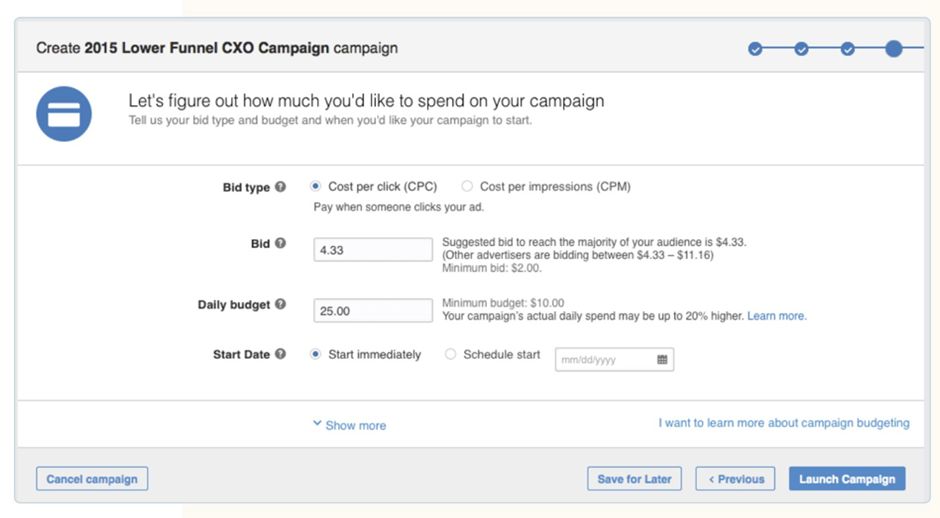Click the Start Date help icon
Image resolution: width=940 pixels, height=518 pixels.
coord(280,354)
